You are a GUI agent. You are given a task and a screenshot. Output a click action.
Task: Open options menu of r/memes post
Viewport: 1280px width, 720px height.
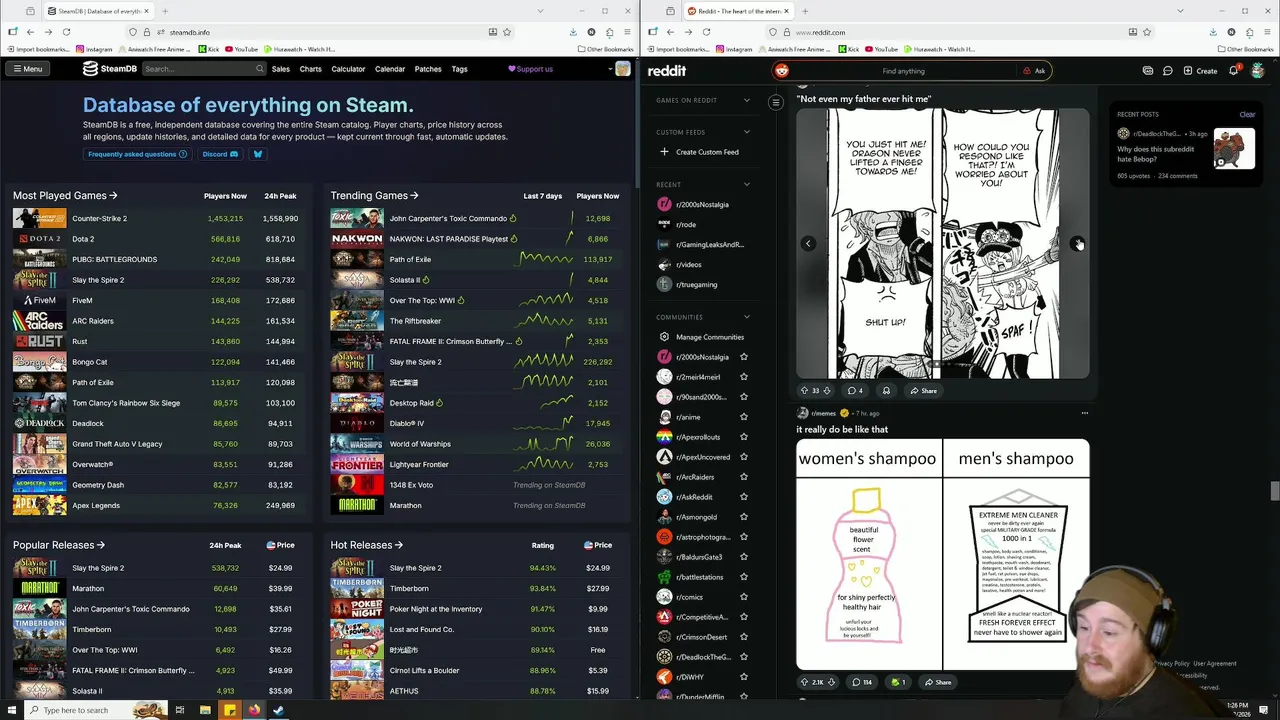tap(1084, 413)
